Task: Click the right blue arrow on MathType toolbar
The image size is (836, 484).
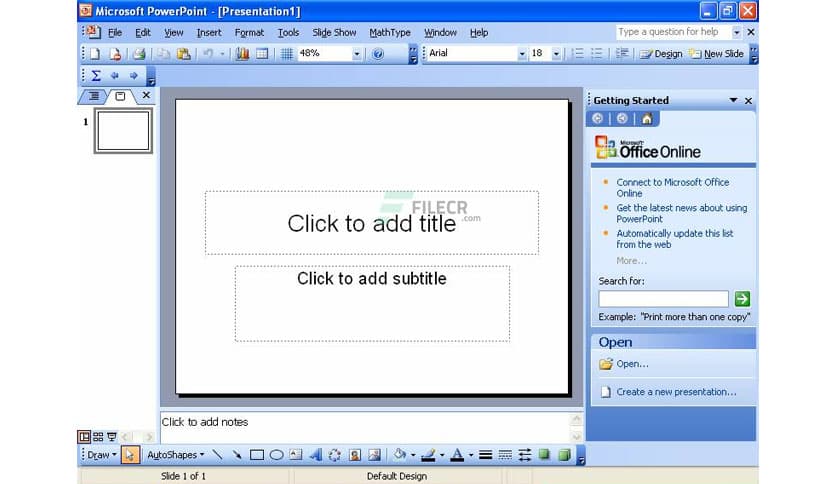Action: (133, 76)
